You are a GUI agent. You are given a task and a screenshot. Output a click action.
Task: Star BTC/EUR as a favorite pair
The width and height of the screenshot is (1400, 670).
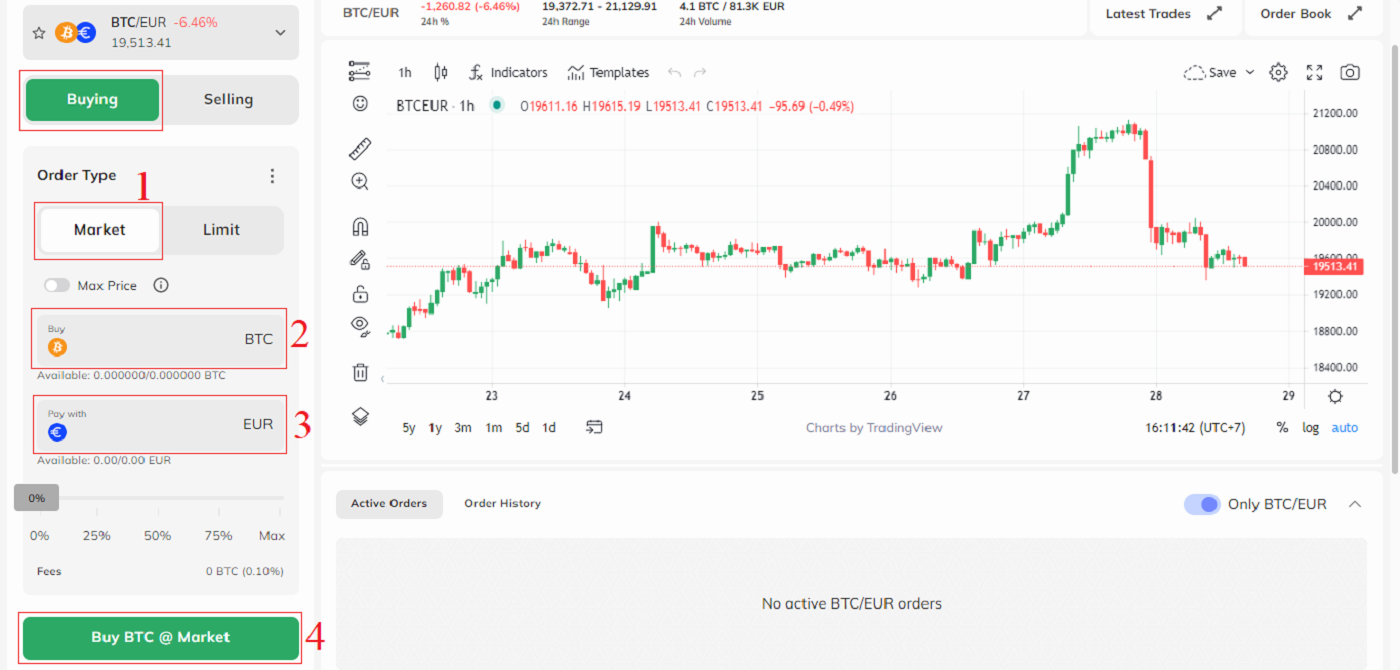38,32
